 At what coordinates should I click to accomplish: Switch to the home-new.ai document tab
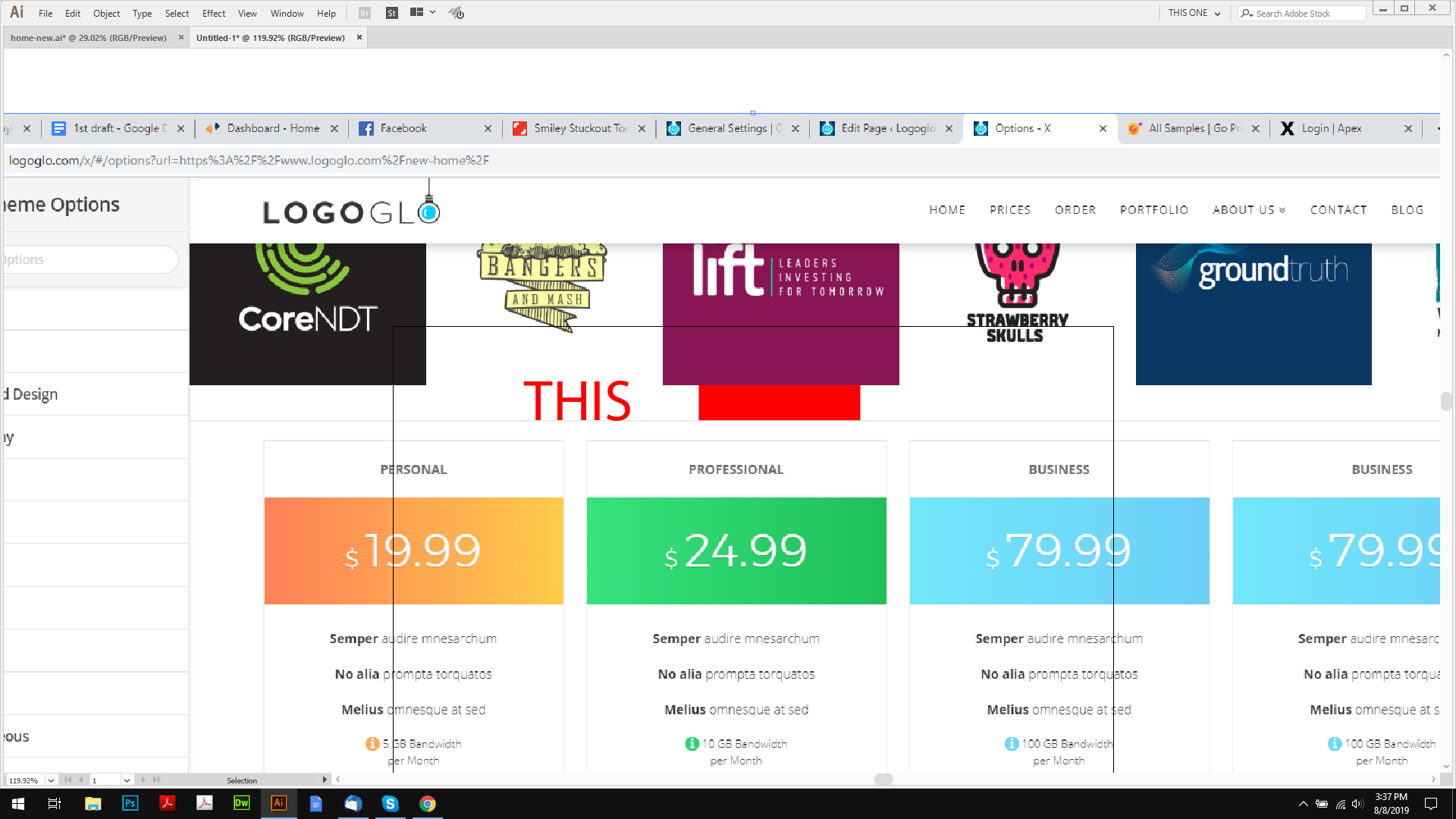click(89, 38)
